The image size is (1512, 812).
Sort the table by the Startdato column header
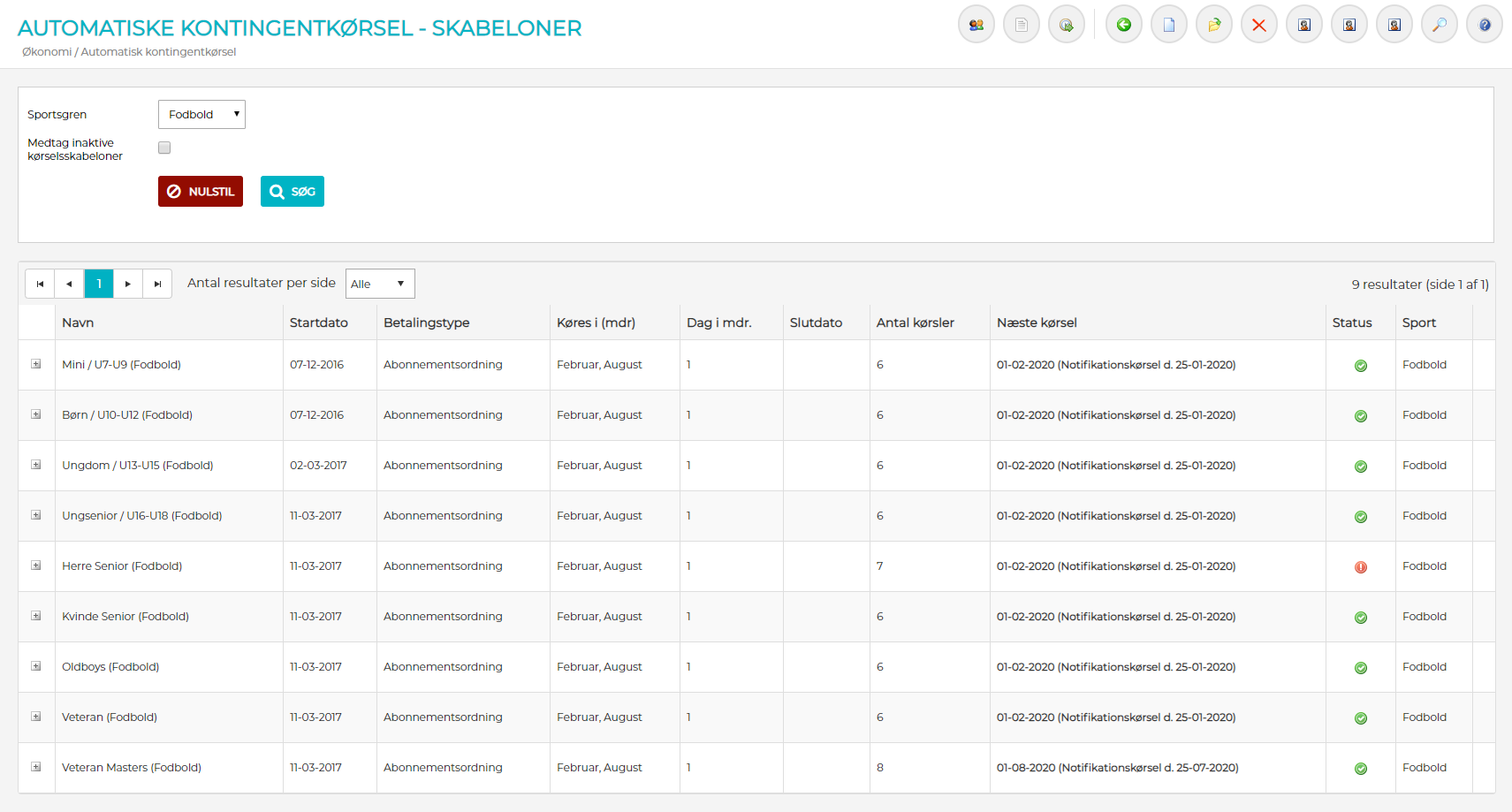[x=319, y=323]
